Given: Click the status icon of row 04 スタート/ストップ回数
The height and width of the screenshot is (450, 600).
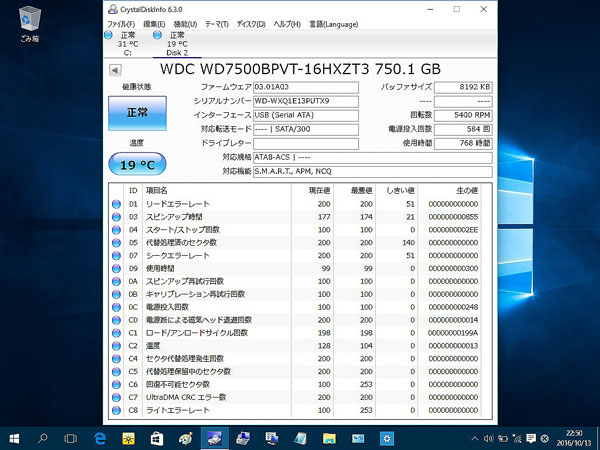Looking at the screenshot, I should coord(116,230).
